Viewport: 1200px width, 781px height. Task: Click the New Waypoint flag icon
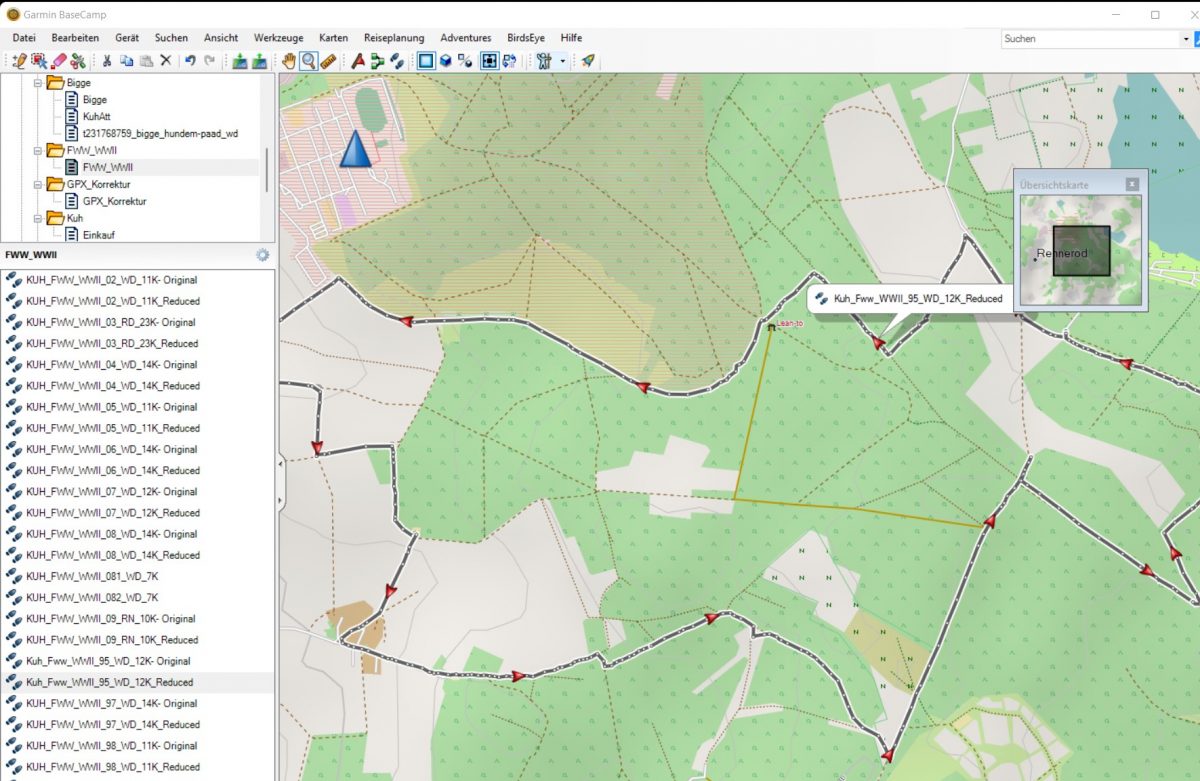point(358,61)
